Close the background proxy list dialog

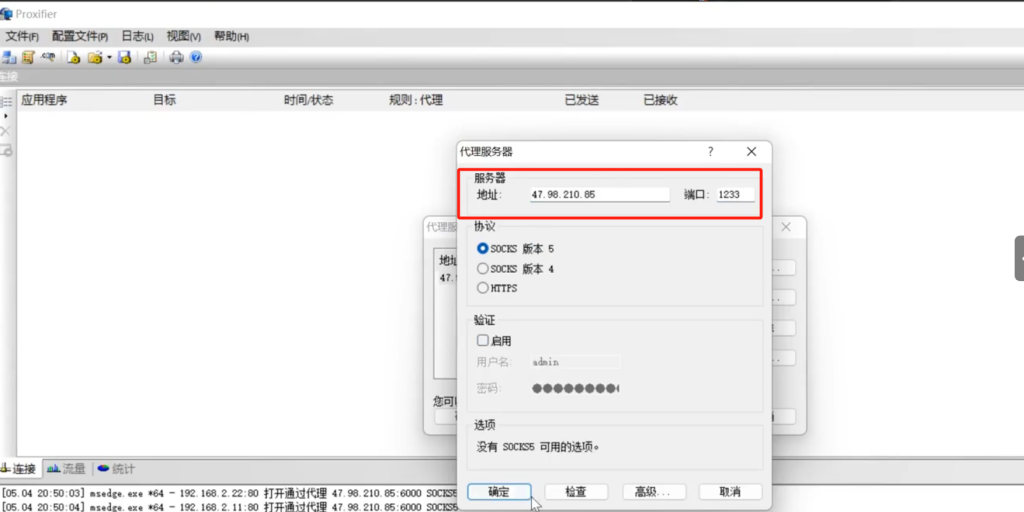[x=786, y=227]
